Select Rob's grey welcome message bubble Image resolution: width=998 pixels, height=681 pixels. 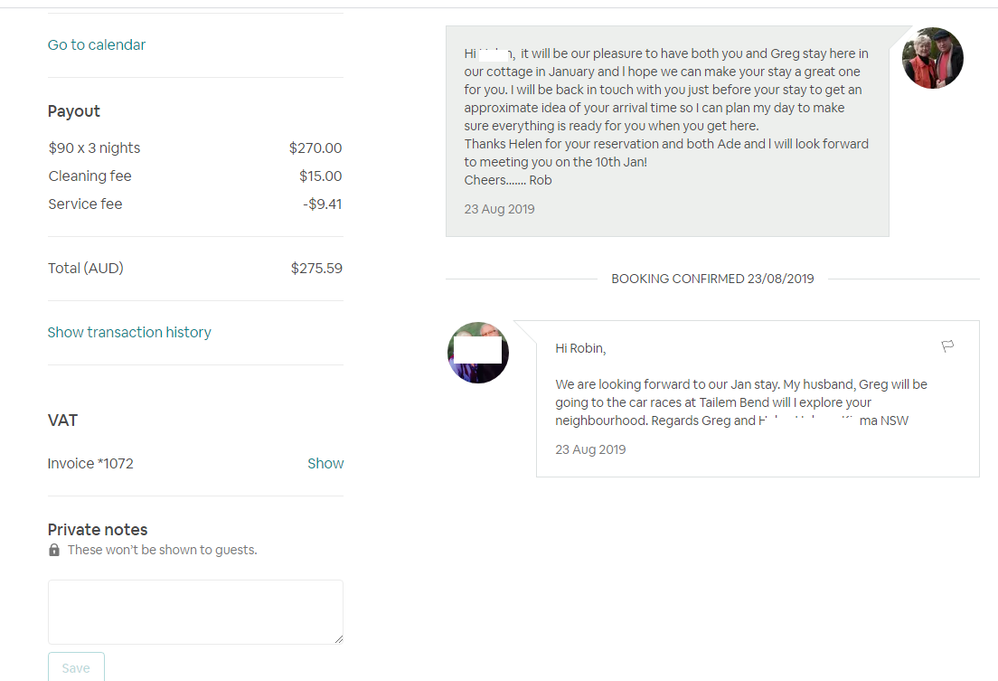coord(667,130)
